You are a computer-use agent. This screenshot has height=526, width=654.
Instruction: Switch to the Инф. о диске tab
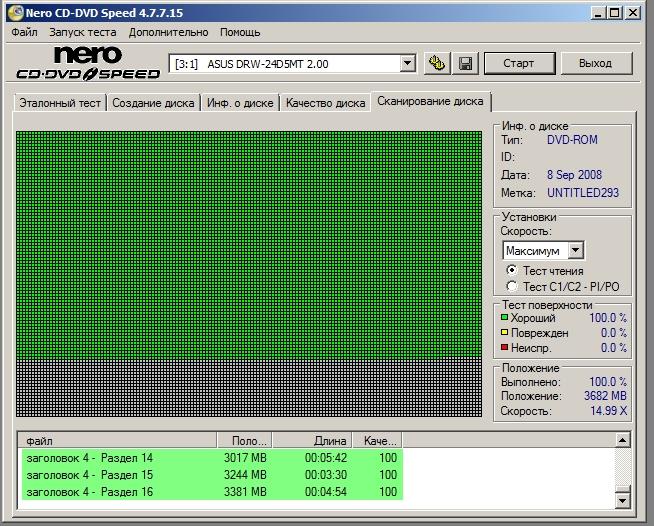pyautogui.click(x=240, y=103)
